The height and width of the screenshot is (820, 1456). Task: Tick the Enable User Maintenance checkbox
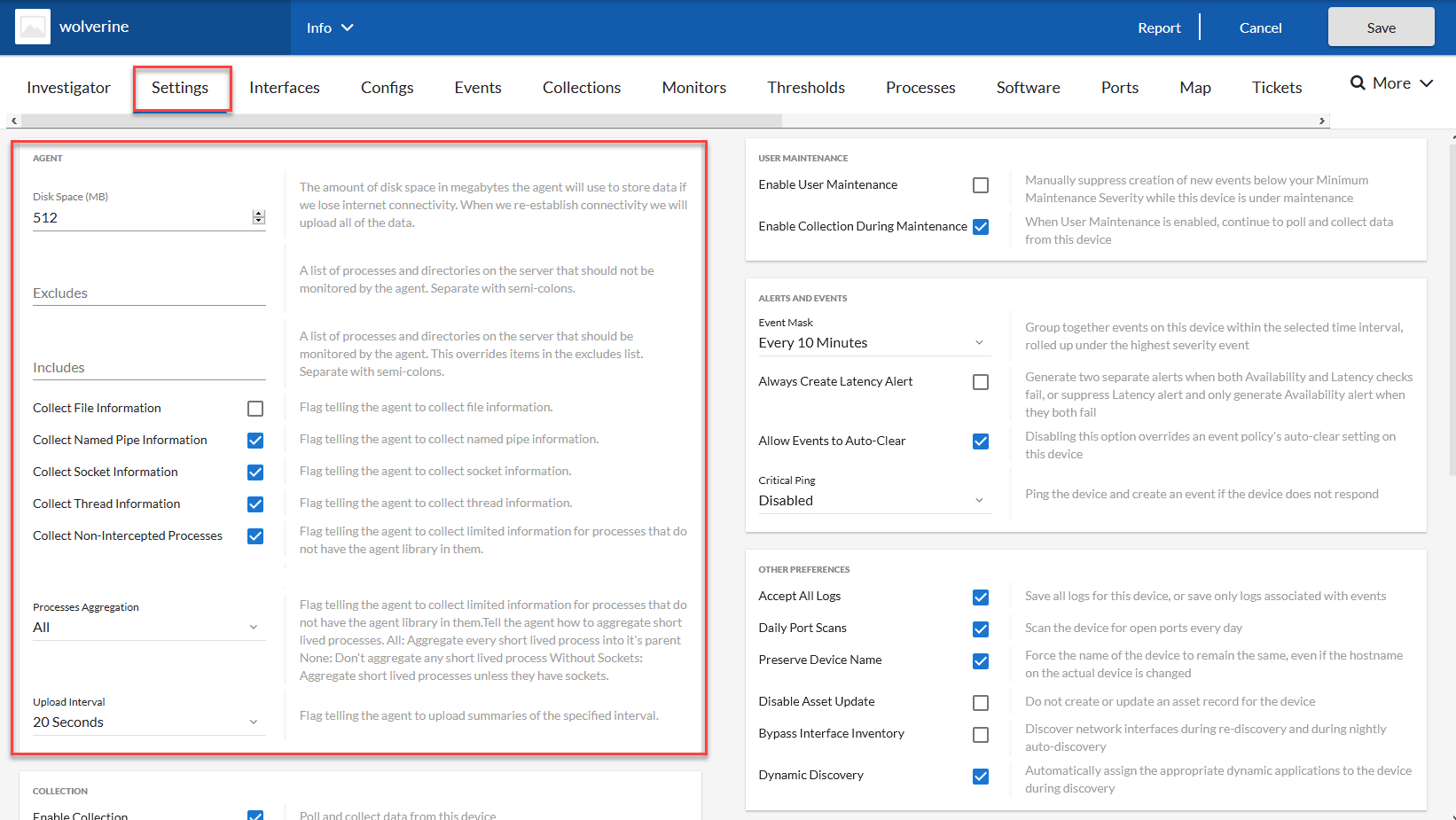point(981,185)
